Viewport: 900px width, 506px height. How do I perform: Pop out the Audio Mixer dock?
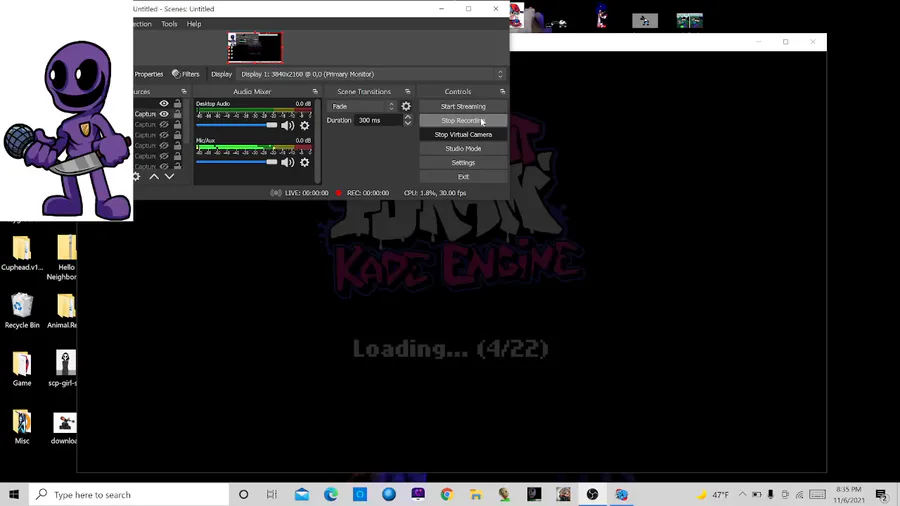tap(315, 92)
